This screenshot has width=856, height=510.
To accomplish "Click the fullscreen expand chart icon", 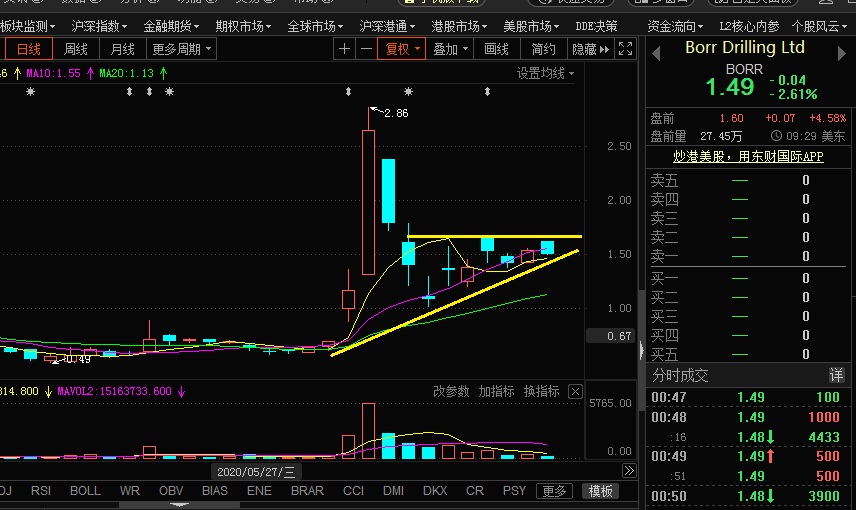I will [x=626, y=49].
